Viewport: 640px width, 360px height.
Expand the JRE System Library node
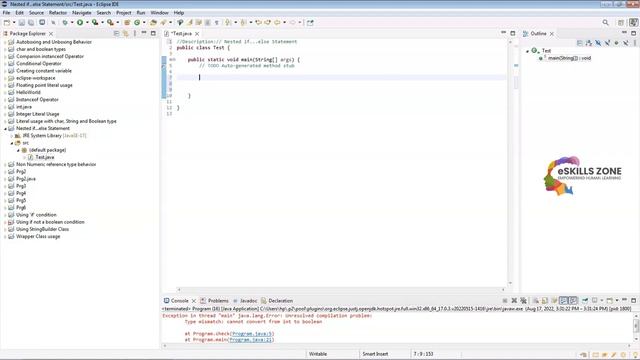click(x=12, y=136)
